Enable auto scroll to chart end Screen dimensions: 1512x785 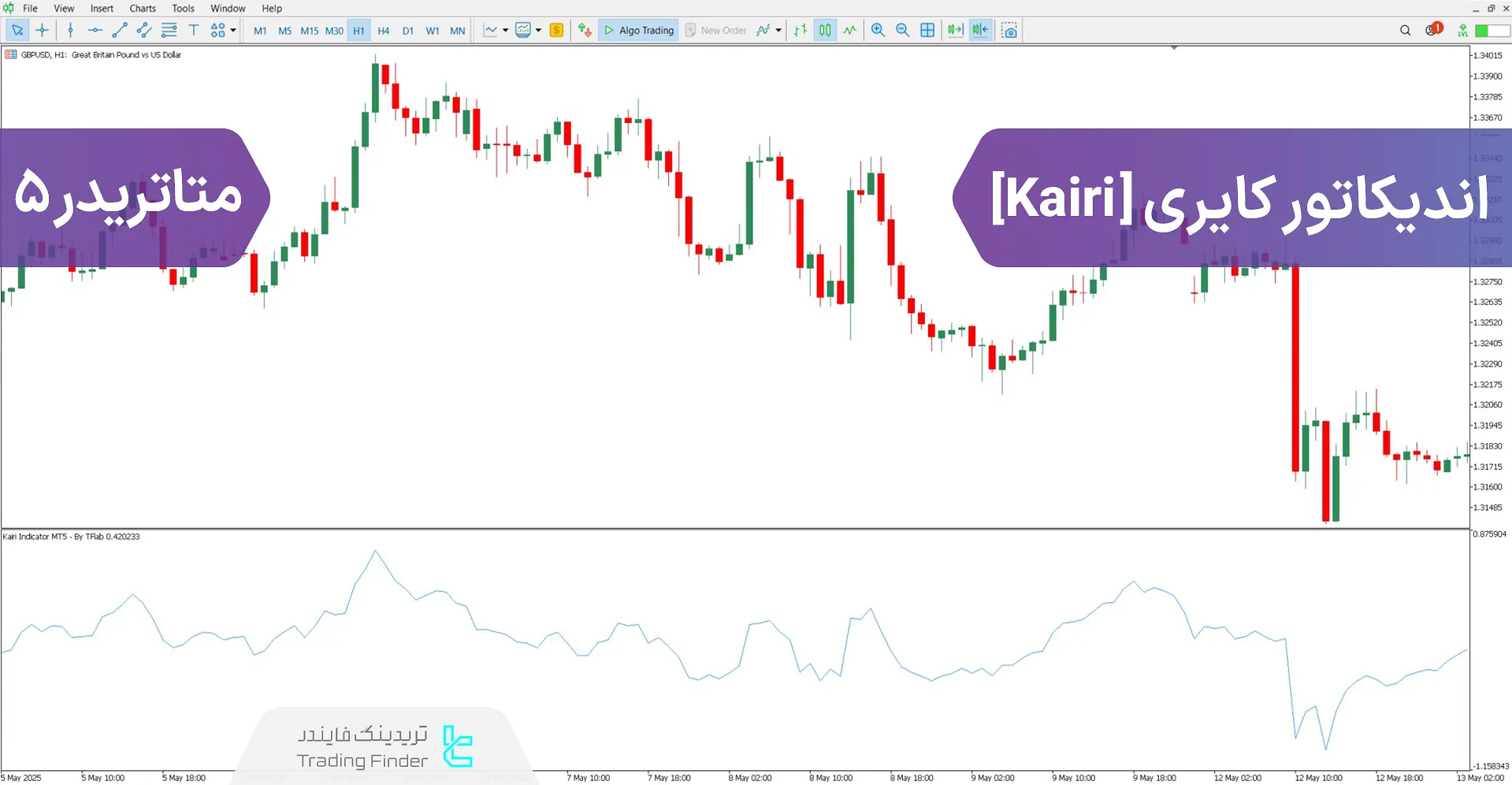(955, 30)
